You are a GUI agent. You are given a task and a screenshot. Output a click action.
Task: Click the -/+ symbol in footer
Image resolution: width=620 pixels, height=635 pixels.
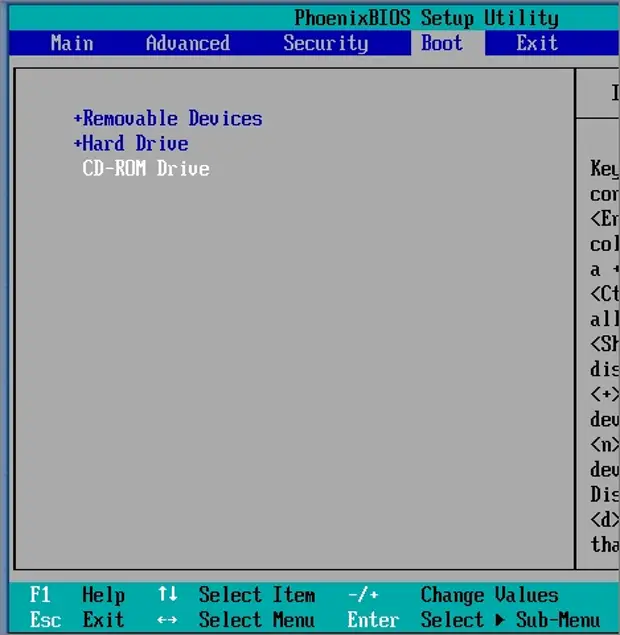pos(361,595)
